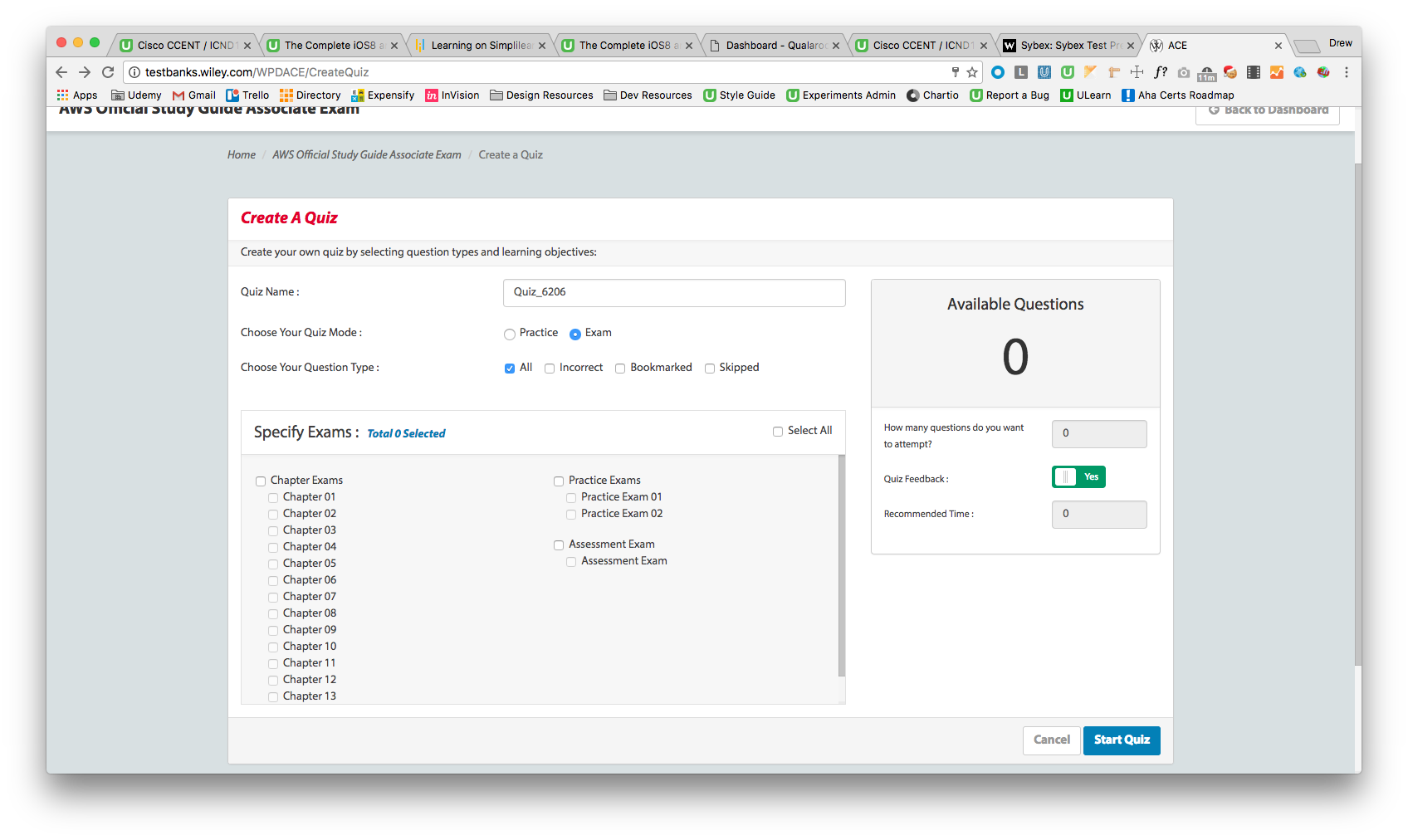Go to Home breadcrumb link

(242, 155)
